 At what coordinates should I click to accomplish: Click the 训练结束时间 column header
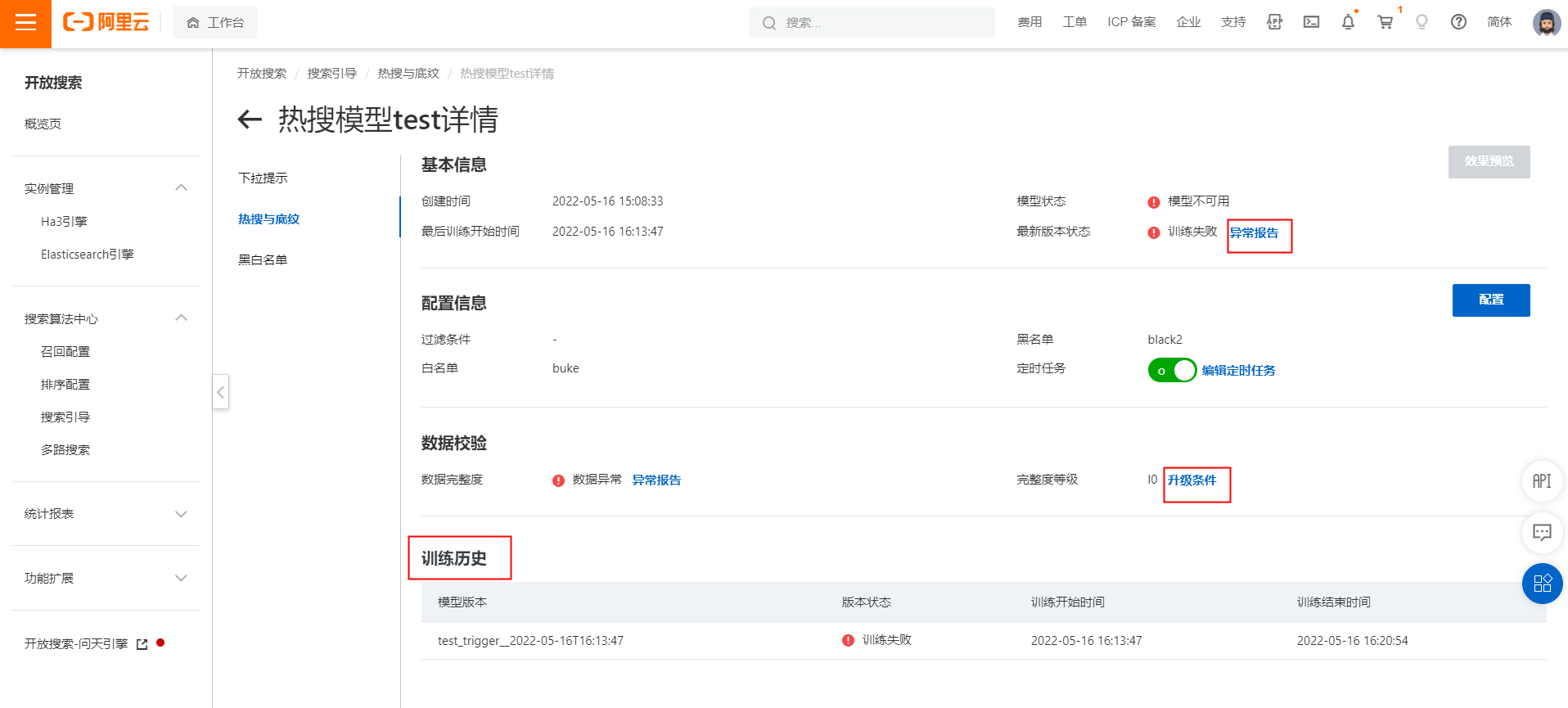tap(1334, 602)
